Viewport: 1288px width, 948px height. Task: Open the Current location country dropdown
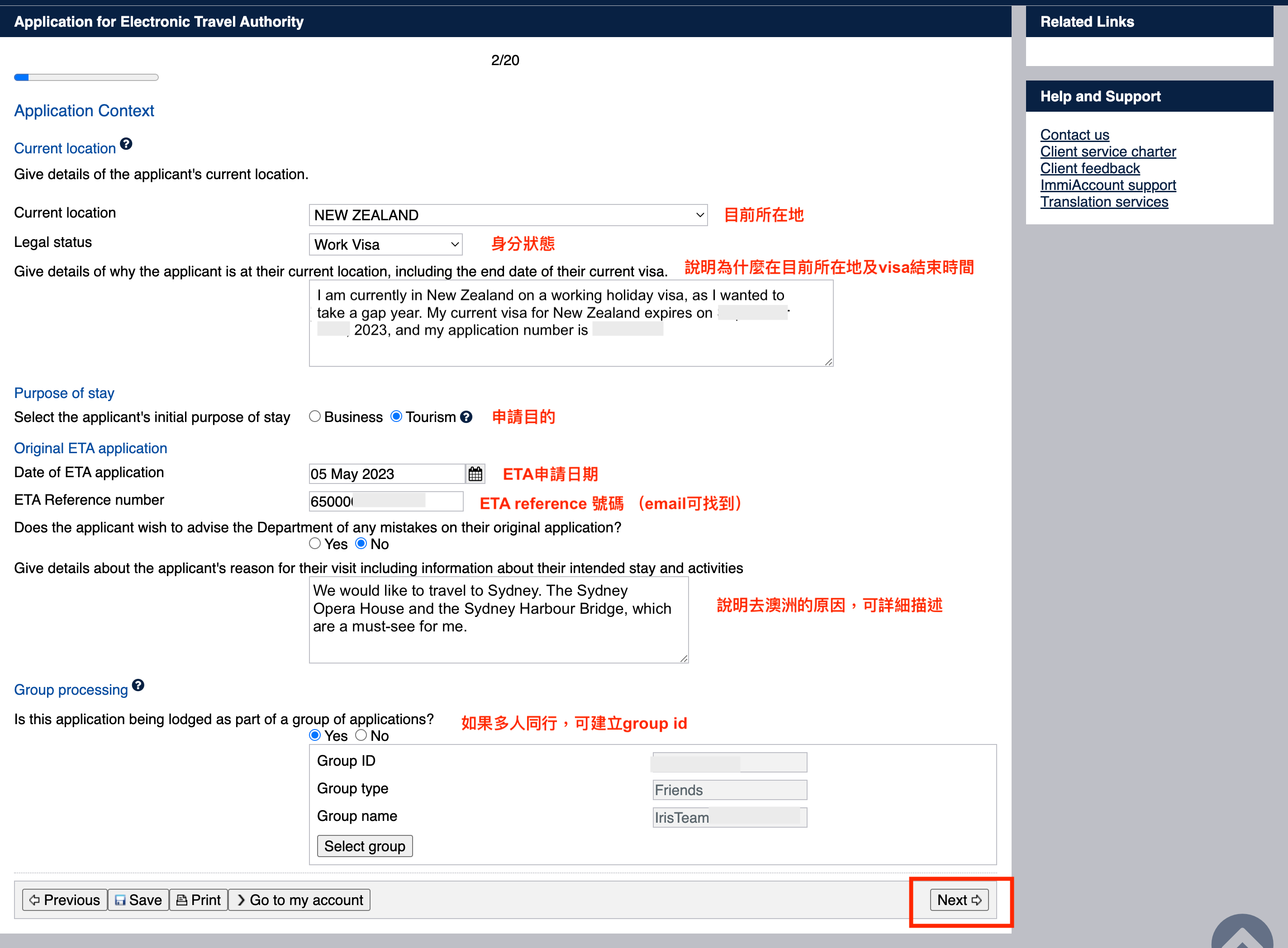click(508, 215)
